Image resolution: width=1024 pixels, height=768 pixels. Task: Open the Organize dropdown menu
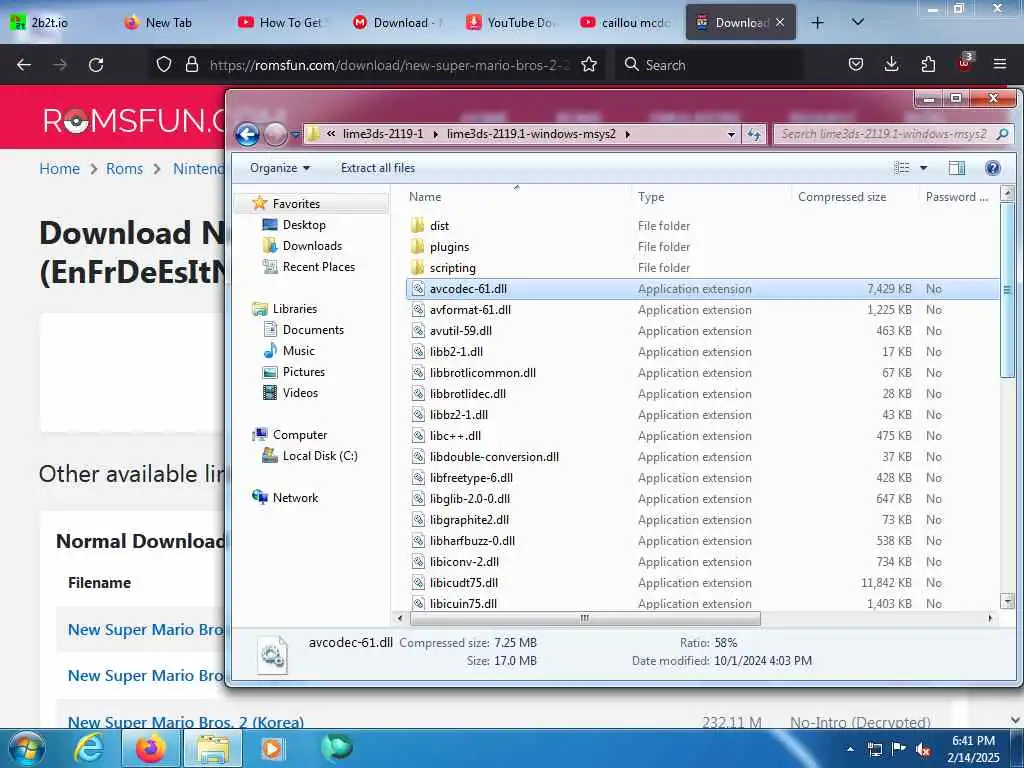click(x=280, y=168)
